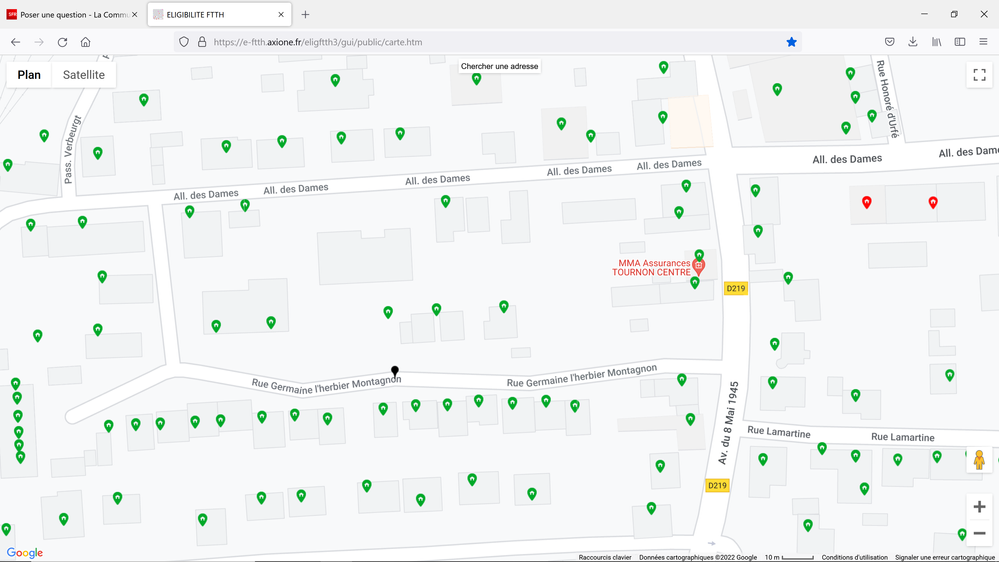Click Signaler une erreur cartographique link
The width and height of the screenshot is (999, 562).
[944, 557]
